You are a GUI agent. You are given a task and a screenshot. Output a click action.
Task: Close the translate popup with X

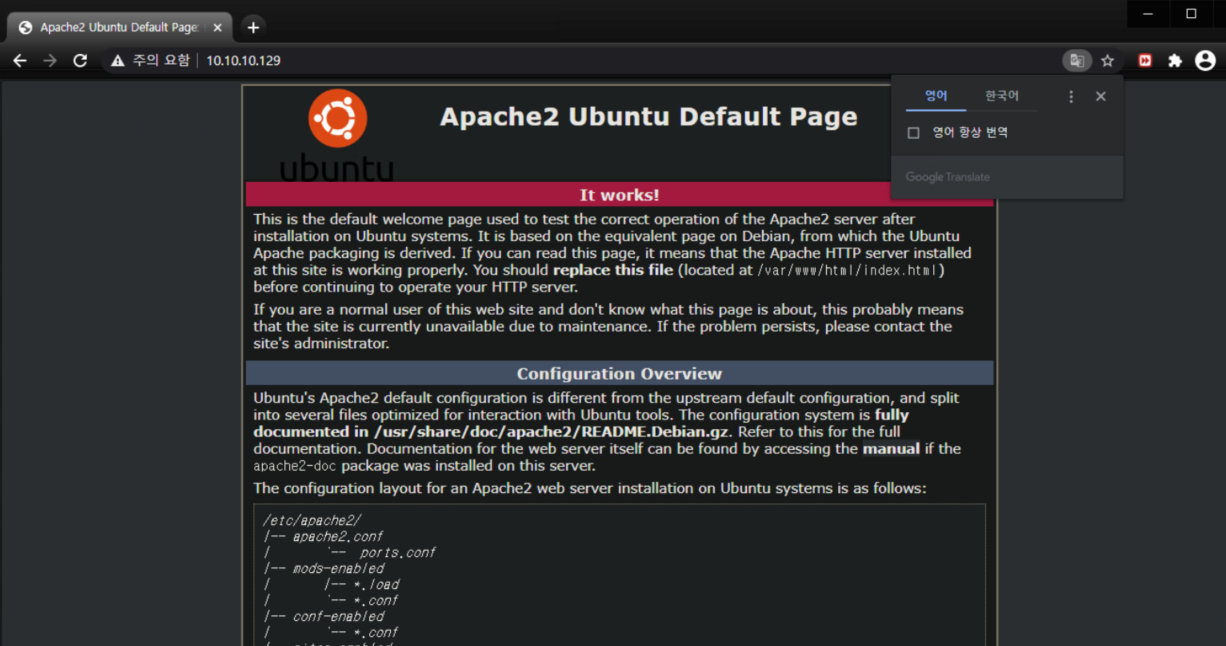click(x=1101, y=97)
